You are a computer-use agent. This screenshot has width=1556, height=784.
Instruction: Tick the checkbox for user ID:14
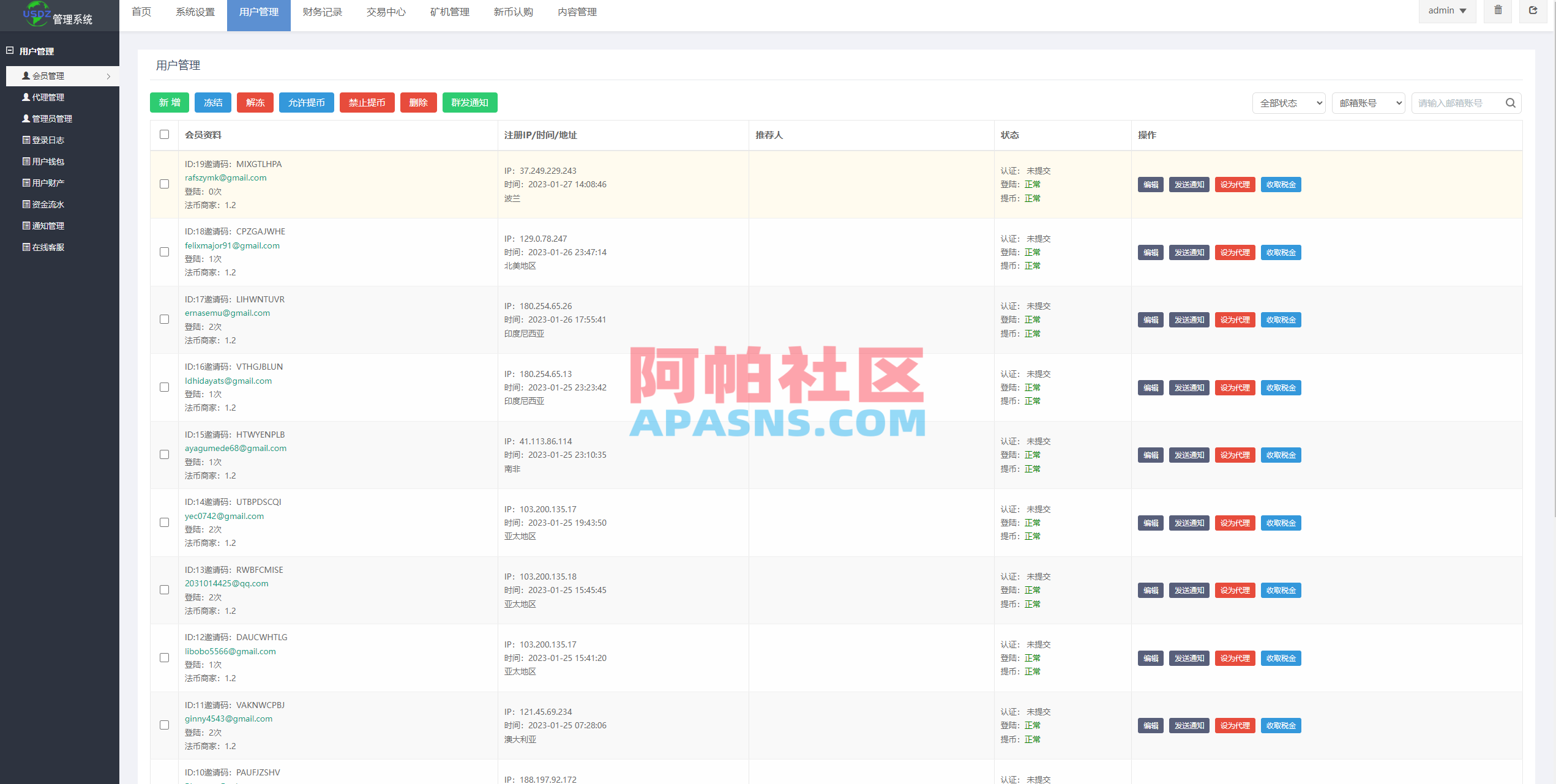164,522
